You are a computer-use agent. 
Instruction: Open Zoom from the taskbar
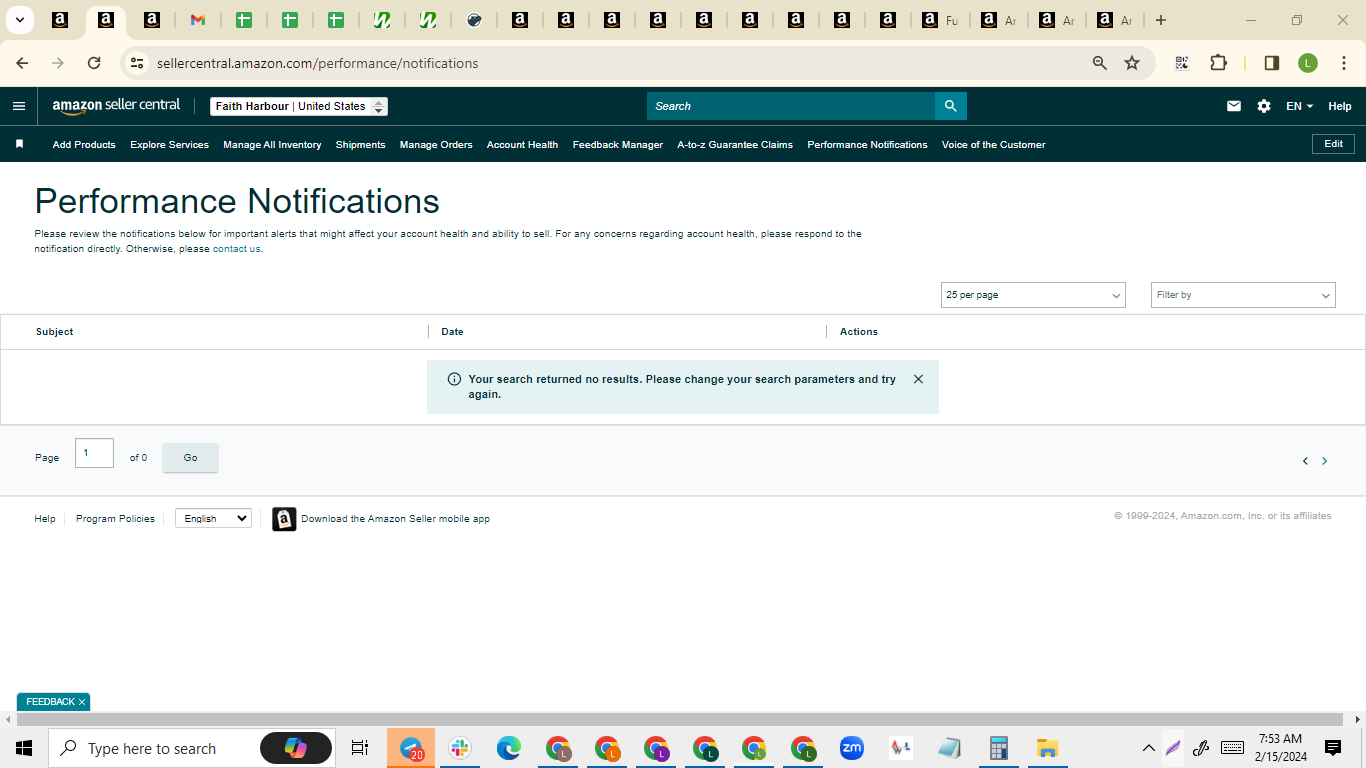tap(852, 748)
